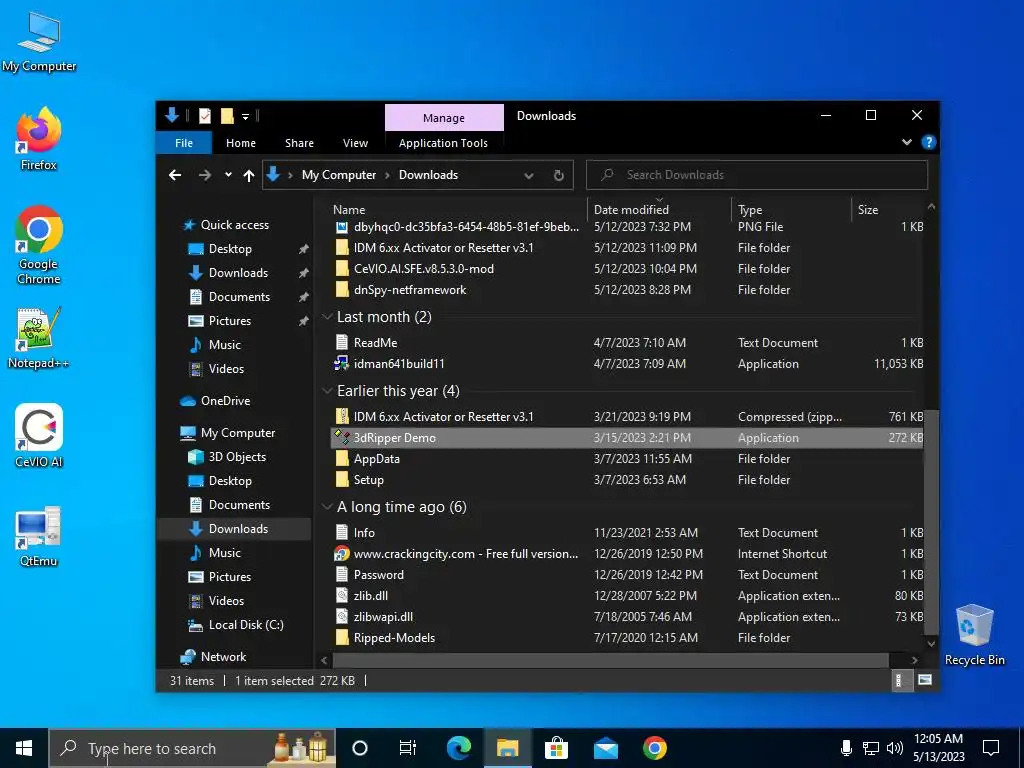Click the taskbar search box
This screenshot has width=1024, height=768.
[x=193, y=748]
